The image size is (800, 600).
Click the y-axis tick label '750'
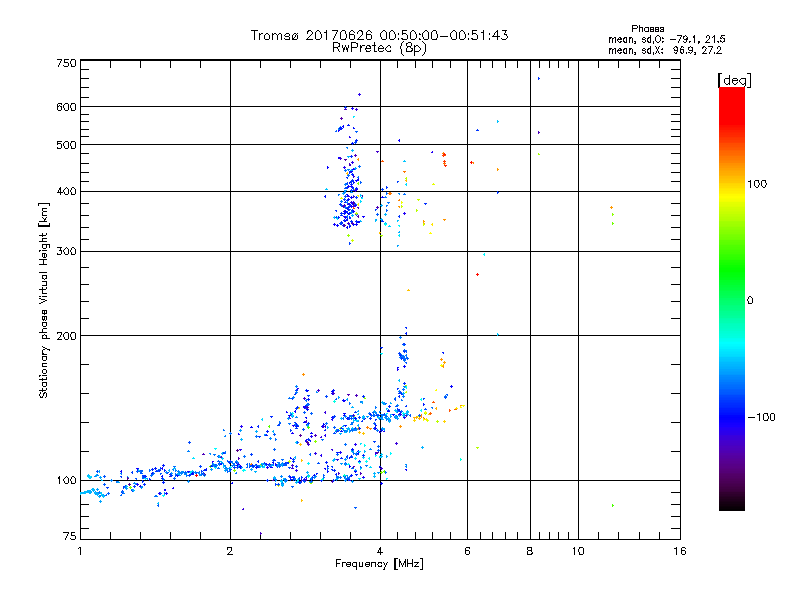click(67, 63)
